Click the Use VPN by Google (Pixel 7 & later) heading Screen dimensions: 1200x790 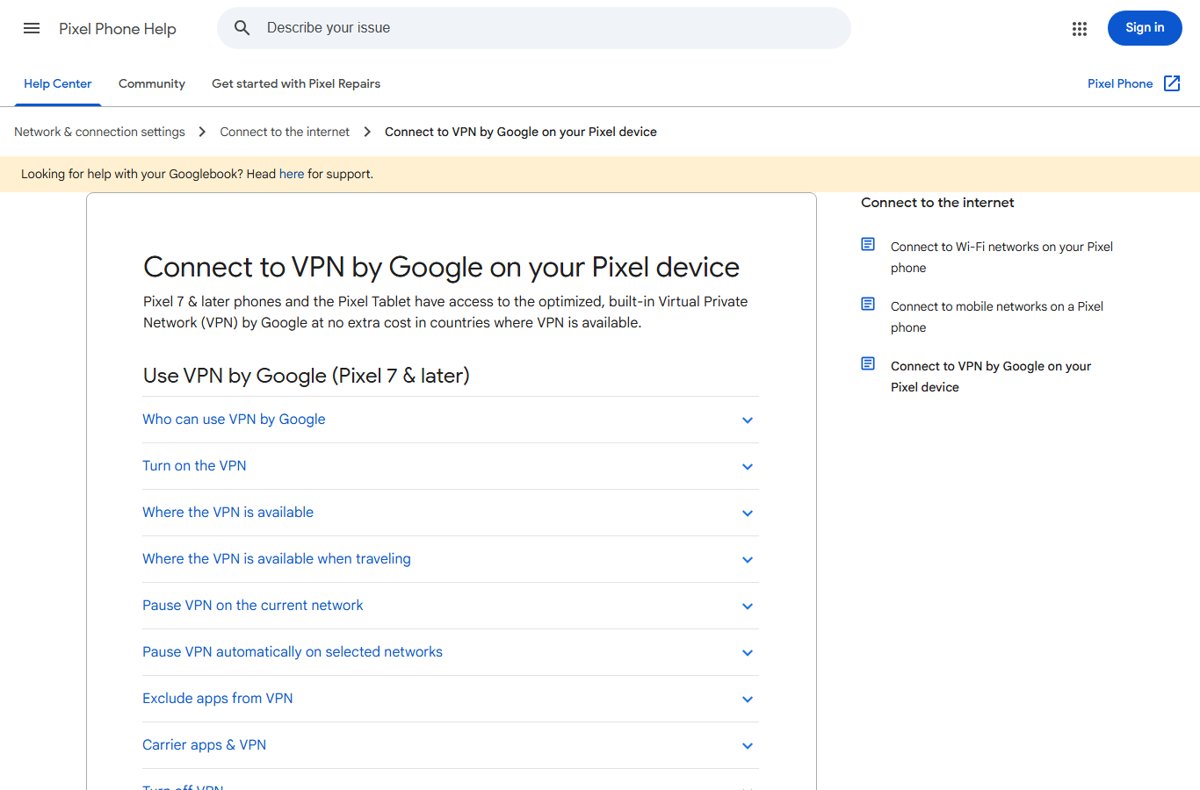click(306, 376)
